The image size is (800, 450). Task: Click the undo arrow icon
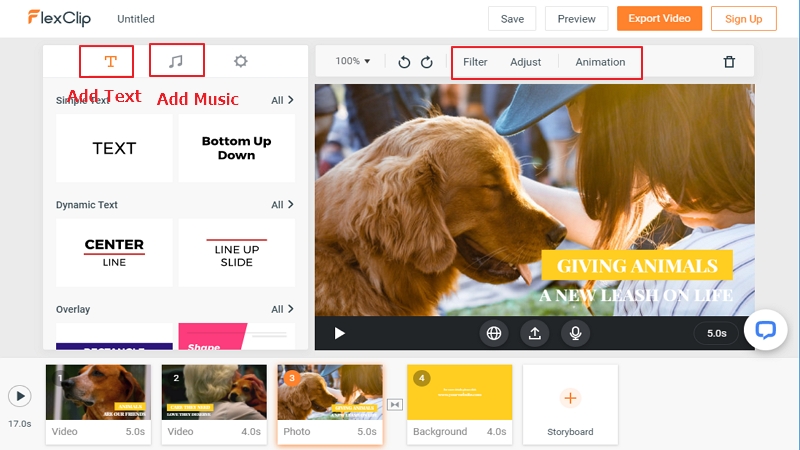pyautogui.click(x=404, y=62)
